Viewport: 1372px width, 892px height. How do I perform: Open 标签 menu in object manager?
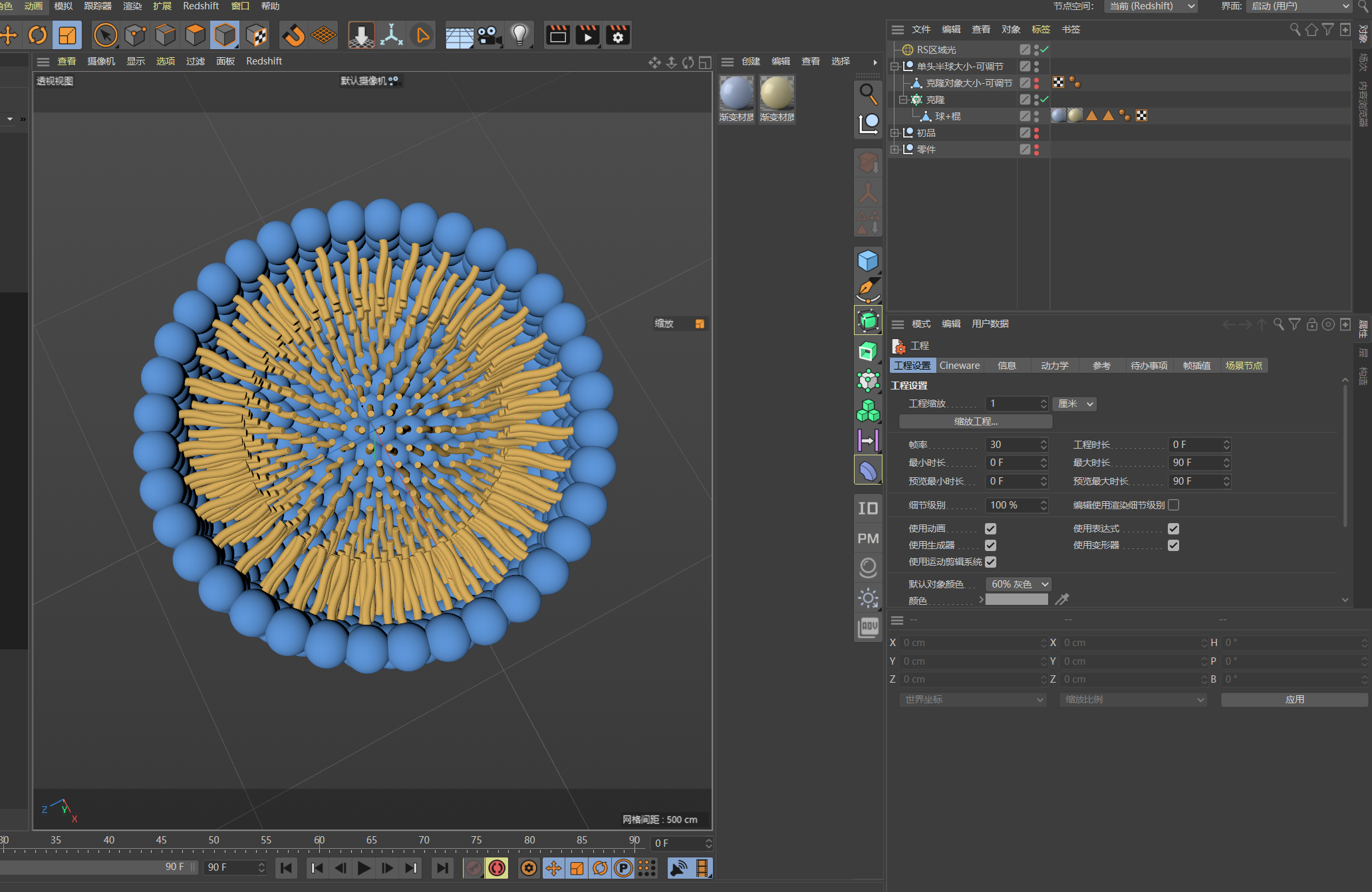coord(1041,29)
